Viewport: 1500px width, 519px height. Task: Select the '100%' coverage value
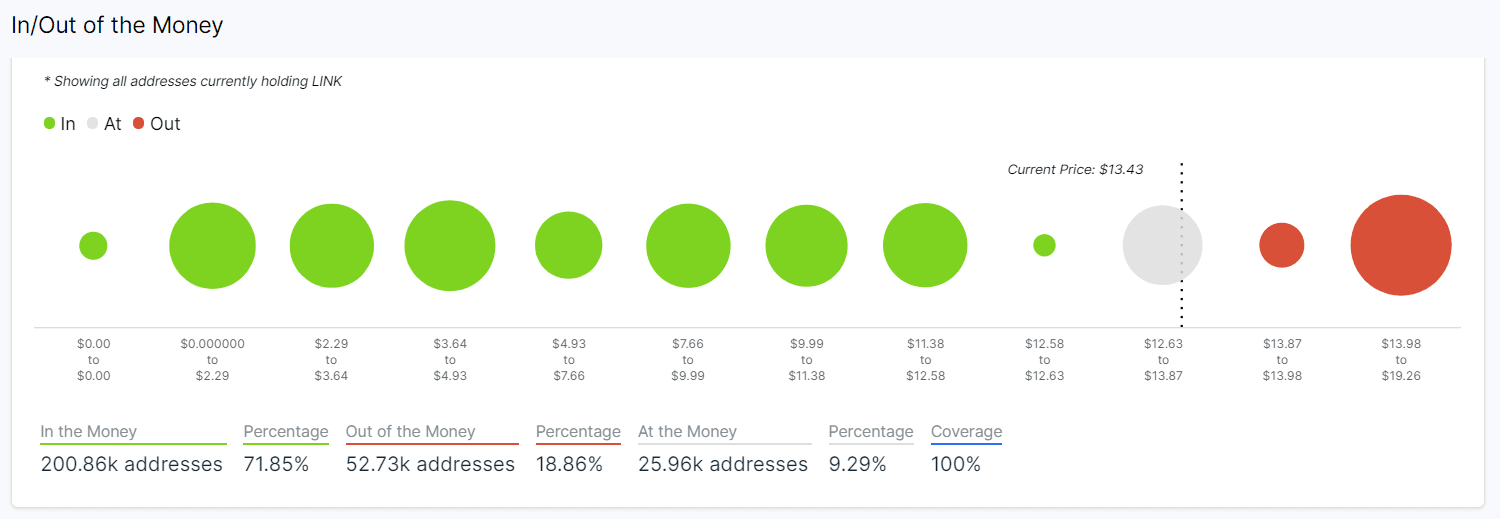(956, 464)
